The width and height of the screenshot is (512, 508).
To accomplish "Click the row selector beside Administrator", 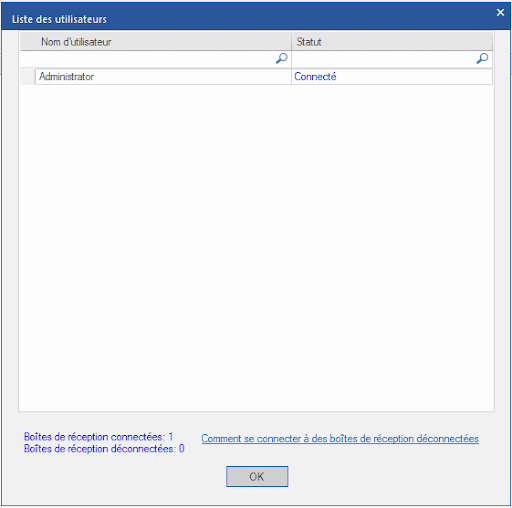I will 28,77.
